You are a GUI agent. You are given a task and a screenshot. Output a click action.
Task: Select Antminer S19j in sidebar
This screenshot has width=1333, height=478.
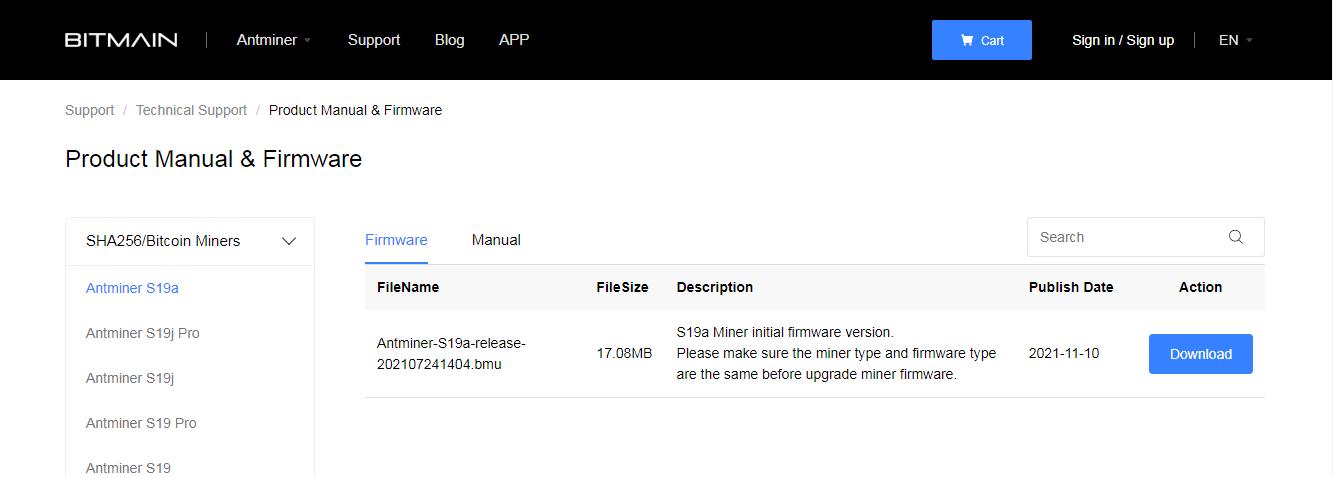click(130, 378)
